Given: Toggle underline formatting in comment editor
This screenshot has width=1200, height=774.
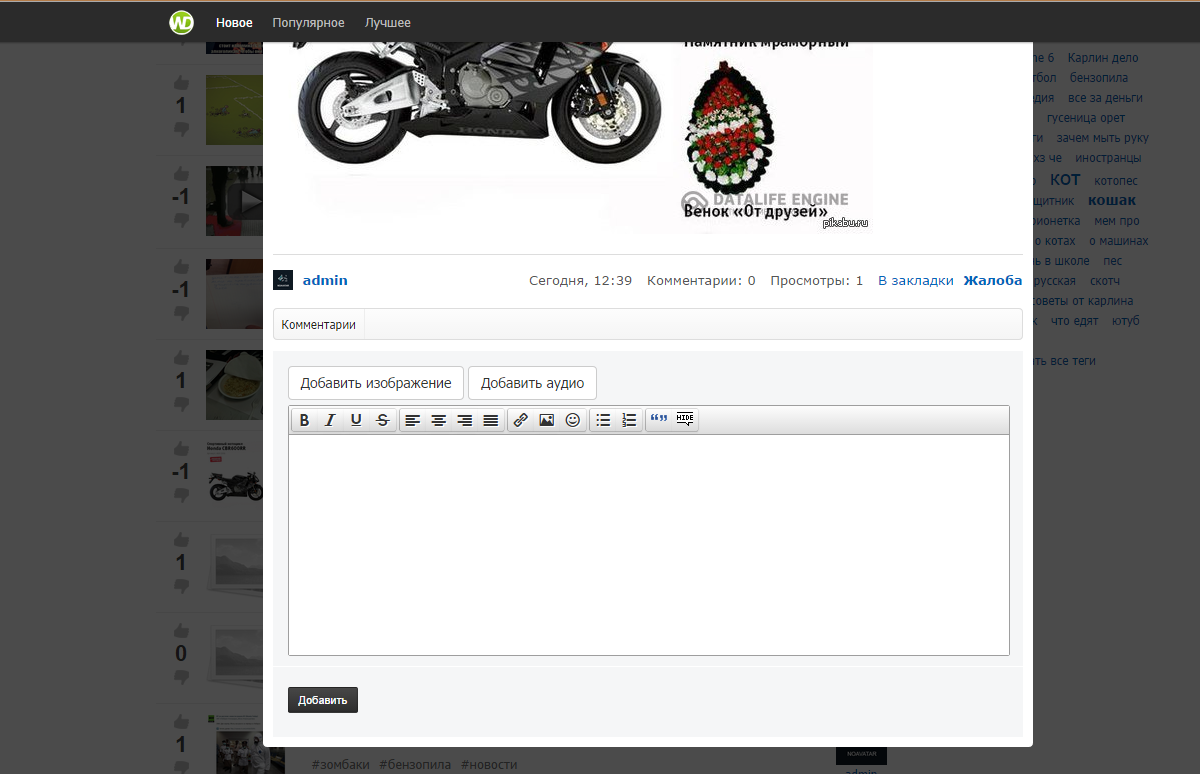Looking at the screenshot, I should click(356, 421).
